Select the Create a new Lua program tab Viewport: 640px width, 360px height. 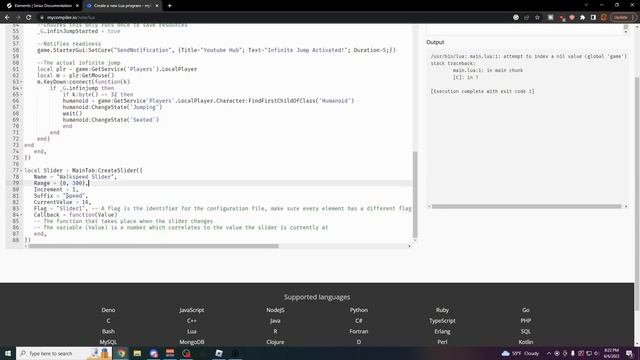[x=122, y=6]
